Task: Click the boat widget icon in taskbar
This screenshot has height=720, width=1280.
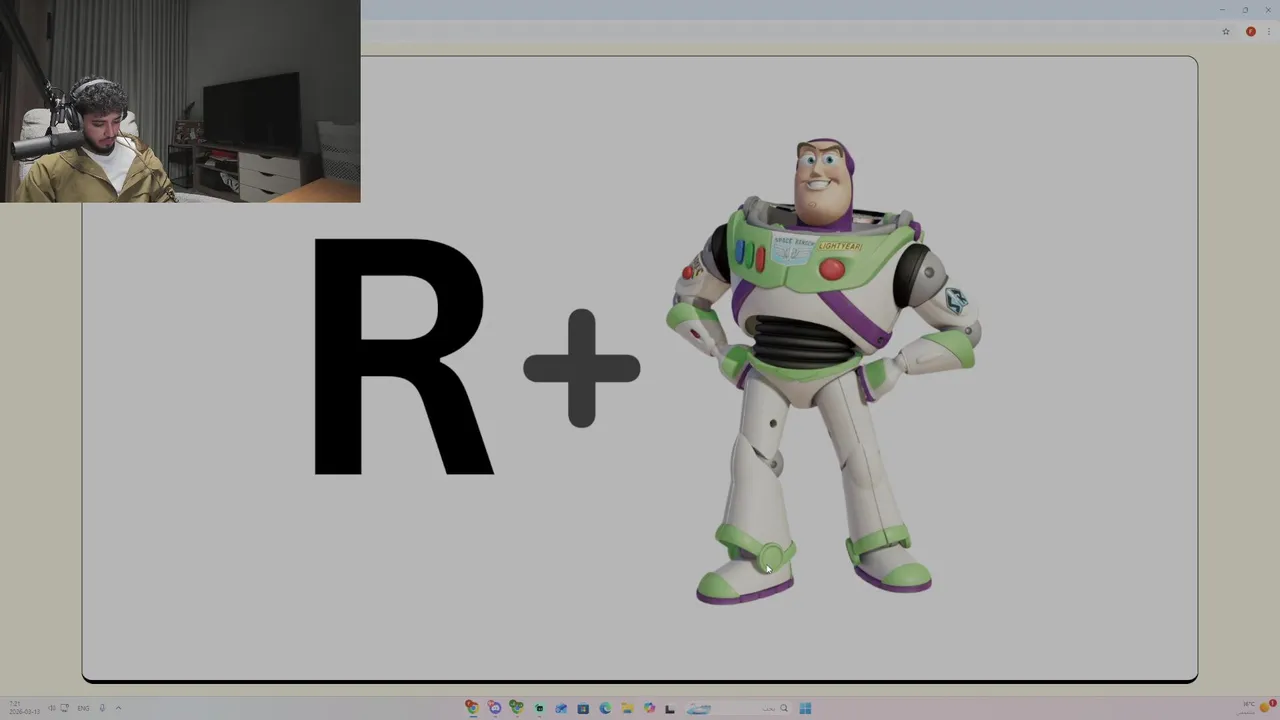Action: pos(699,709)
